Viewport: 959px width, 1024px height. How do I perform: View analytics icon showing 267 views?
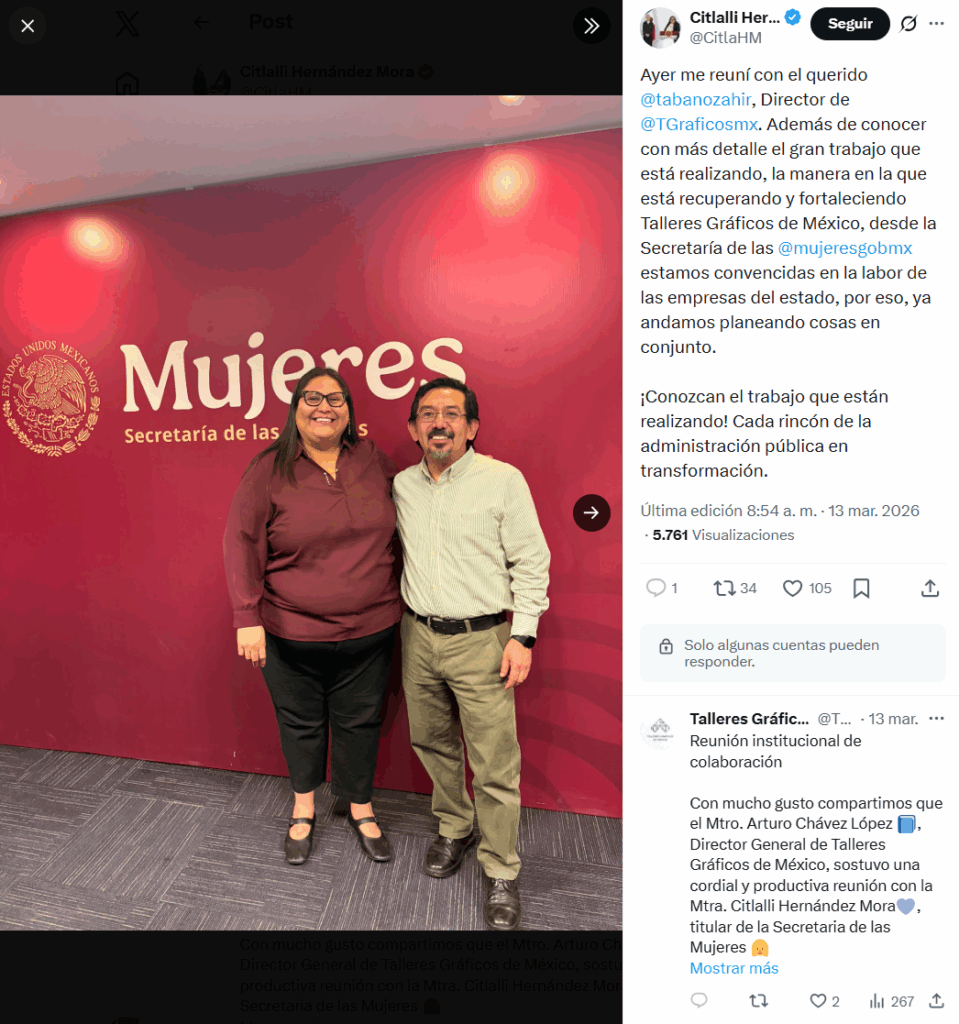pyautogui.click(x=877, y=1000)
